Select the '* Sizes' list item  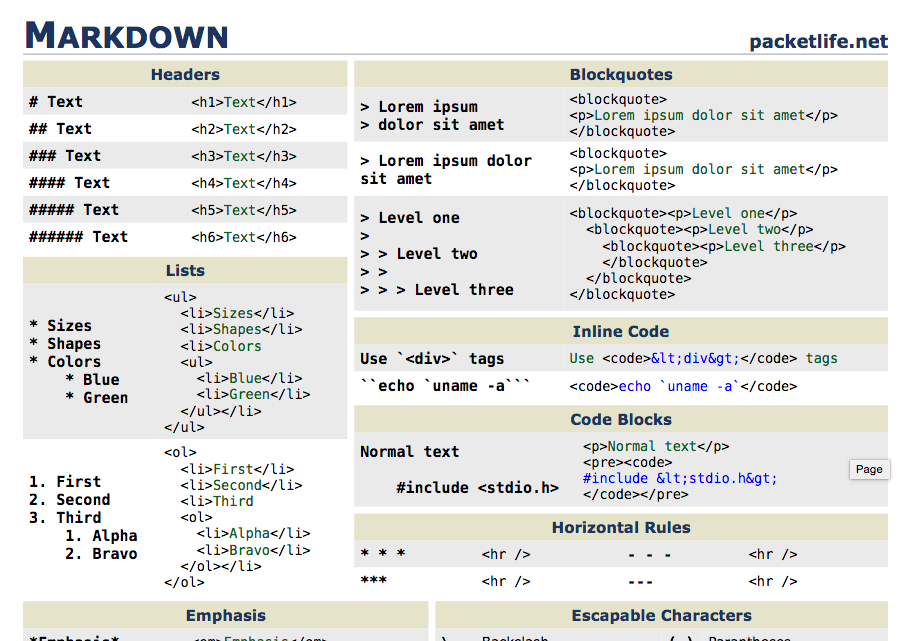pos(60,326)
